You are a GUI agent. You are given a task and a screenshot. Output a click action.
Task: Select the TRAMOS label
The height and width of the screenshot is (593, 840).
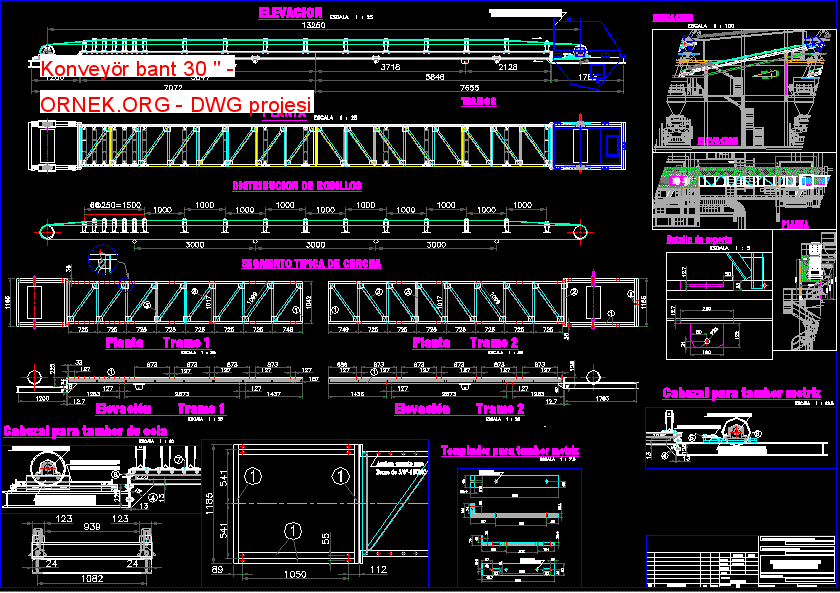point(478,101)
